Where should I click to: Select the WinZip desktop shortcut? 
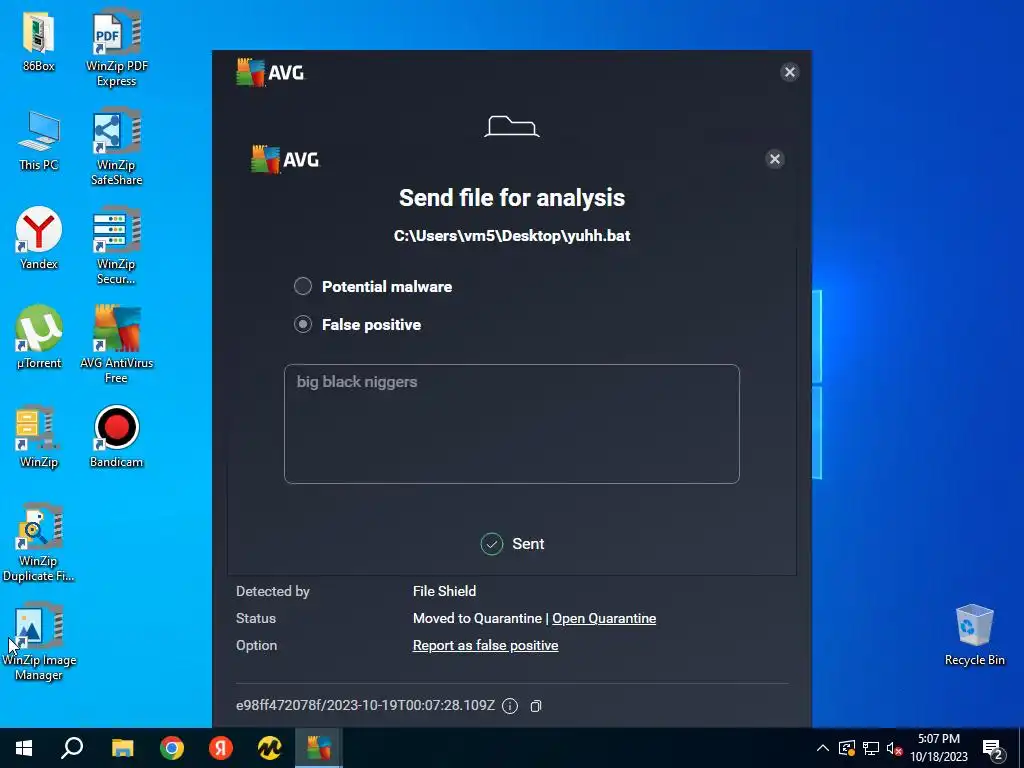(39, 437)
